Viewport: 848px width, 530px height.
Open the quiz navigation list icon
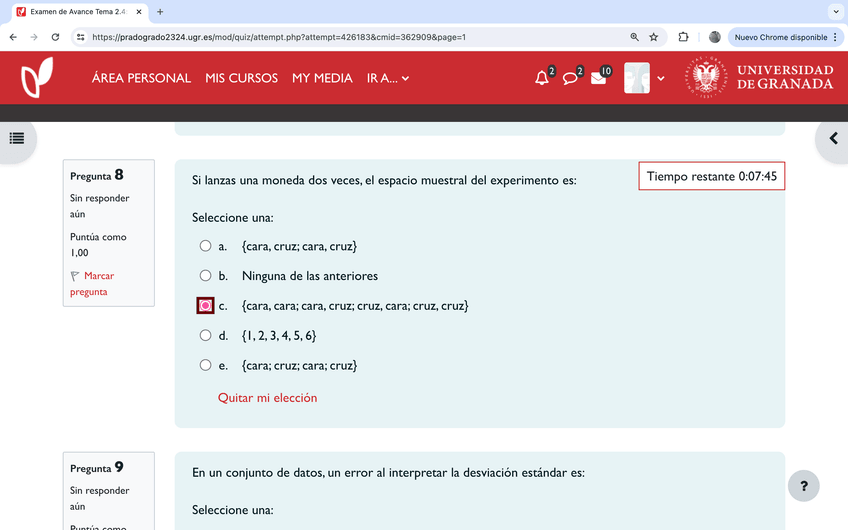(17, 138)
